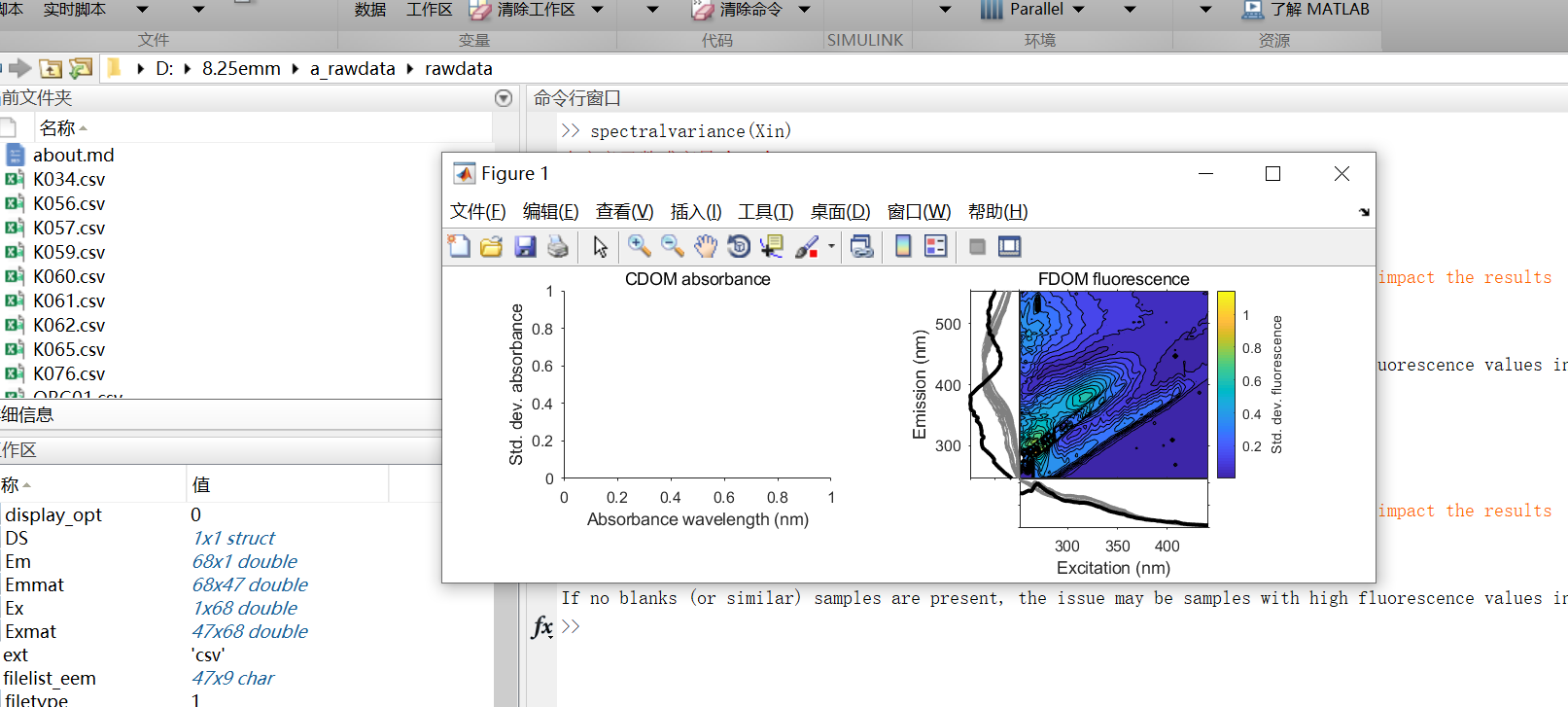
Task: Click D: drive in address path
Action: tap(164, 69)
